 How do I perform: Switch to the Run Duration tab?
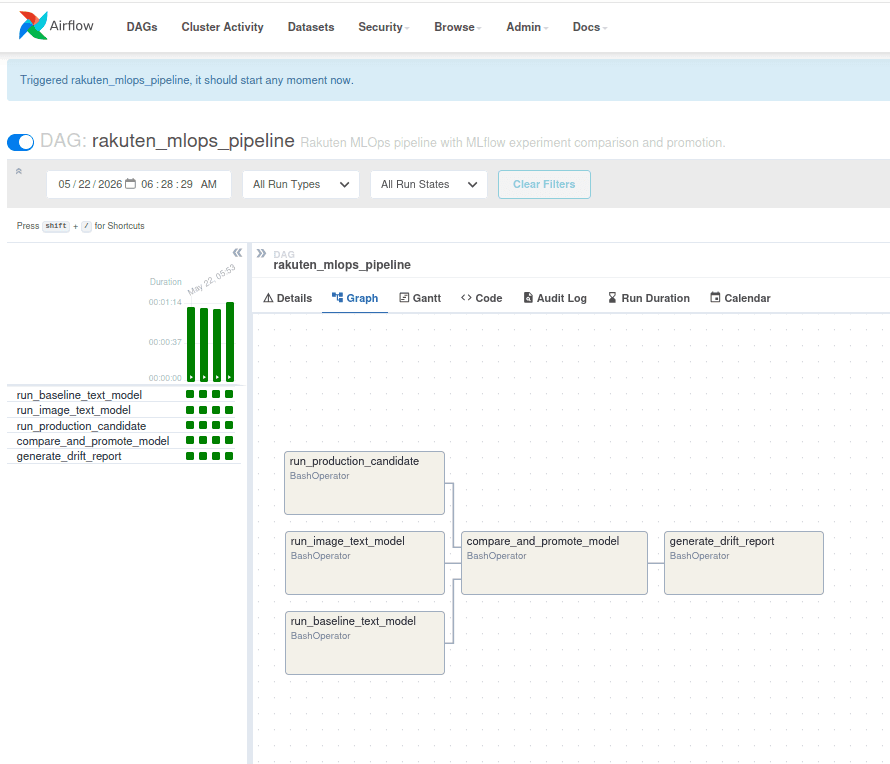click(649, 298)
